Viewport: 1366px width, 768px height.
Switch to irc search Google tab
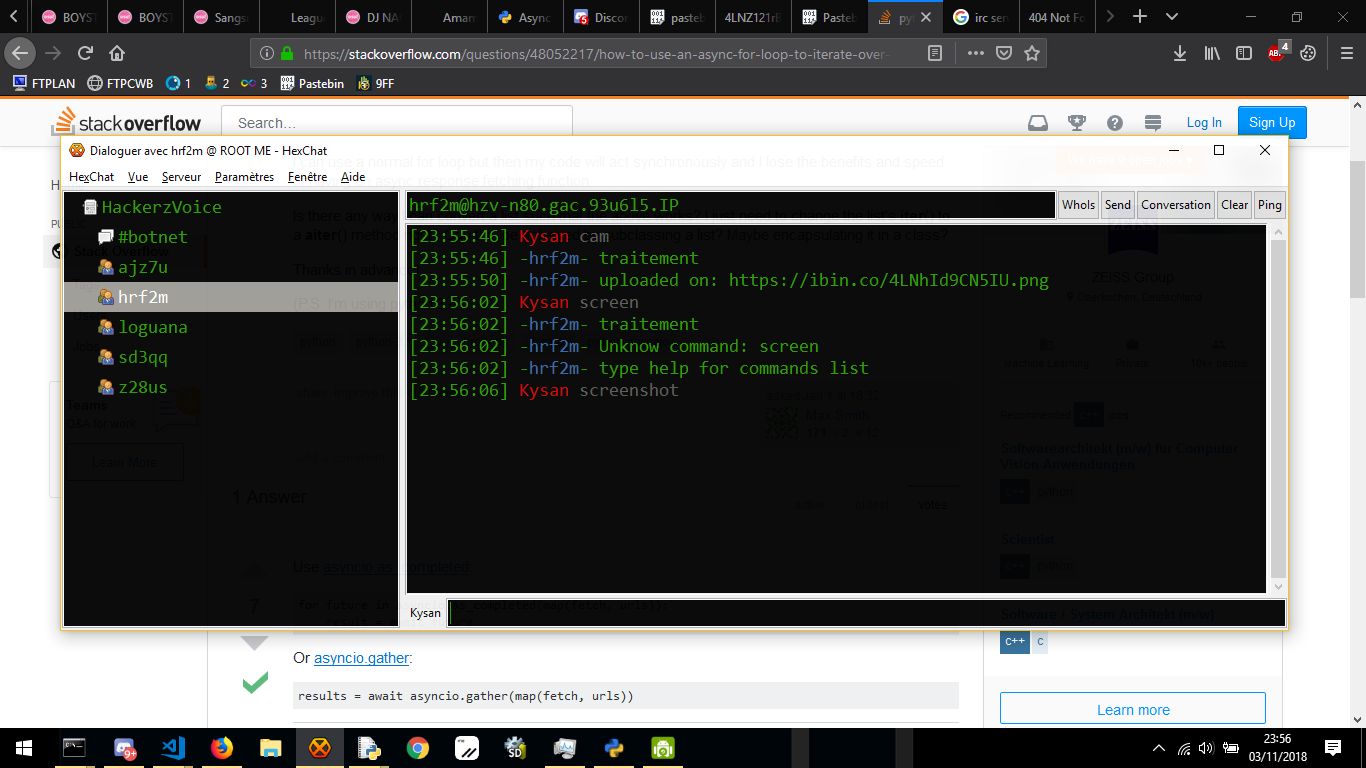click(x=983, y=17)
